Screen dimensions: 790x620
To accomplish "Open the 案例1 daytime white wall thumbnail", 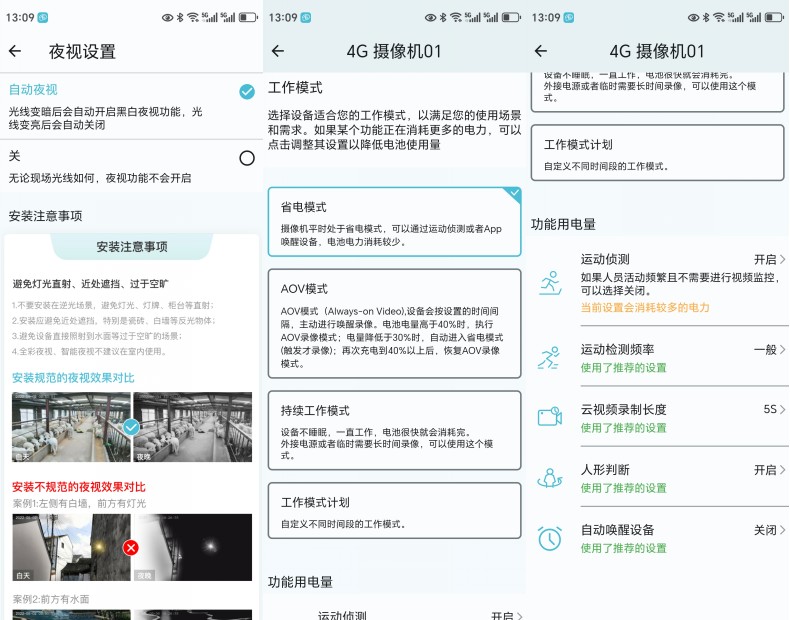I will pos(71,547).
